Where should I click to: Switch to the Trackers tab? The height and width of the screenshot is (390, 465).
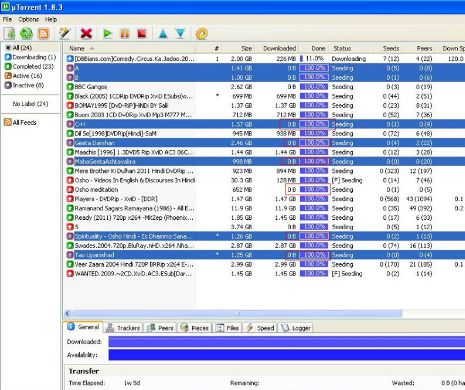coord(123,328)
